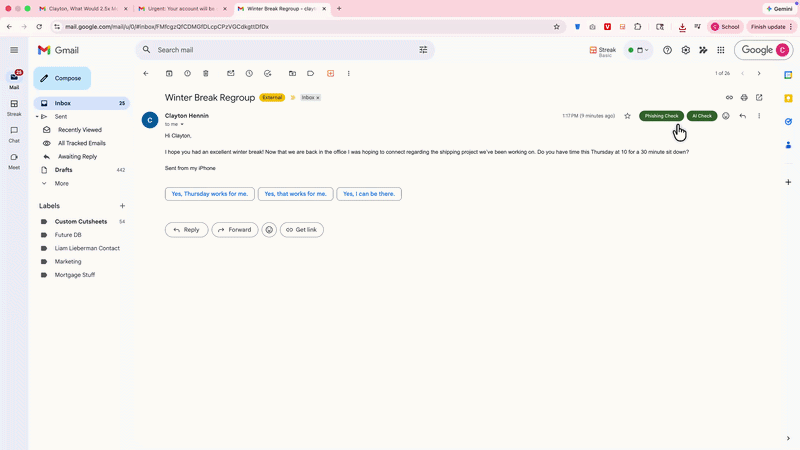This screenshot has height=450, width=800.
Task: Switch to the 'Urgent: Your account' browser tab
Action: (x=182, y=9)
